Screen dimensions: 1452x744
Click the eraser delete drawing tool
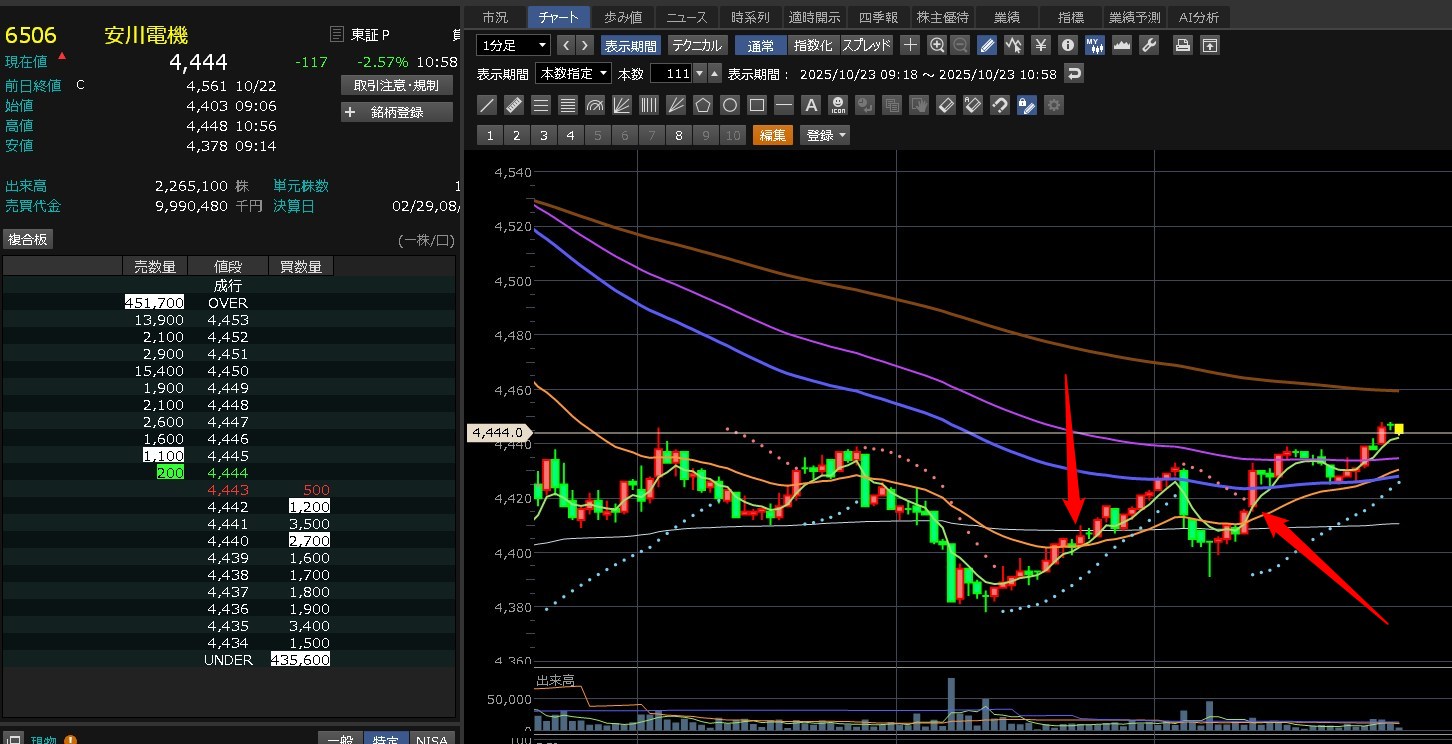946,105
